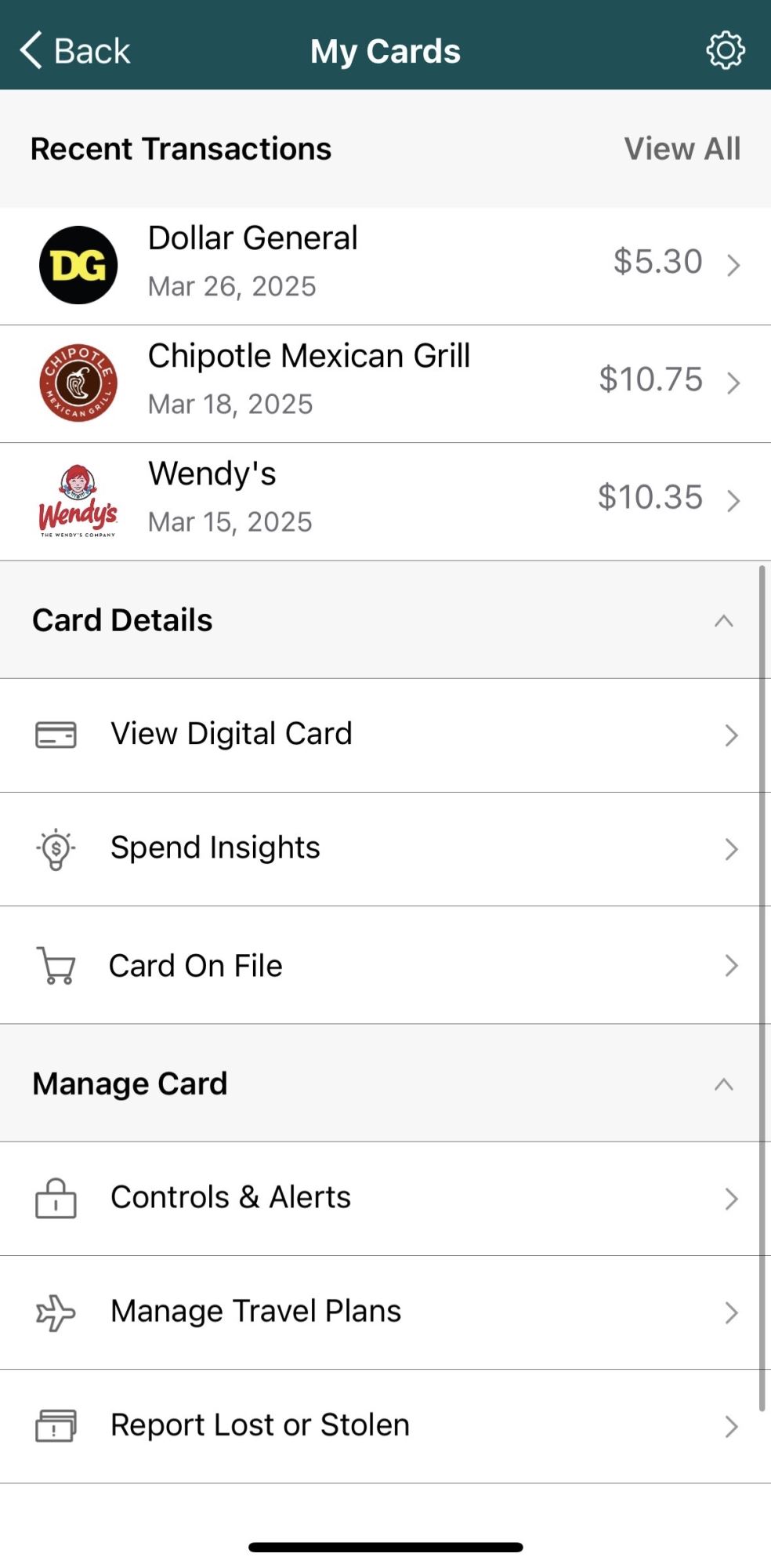This screenshot has width=771, height=1568.
Task: Open Dollar General transaction chevron
Action: (733, 265)
